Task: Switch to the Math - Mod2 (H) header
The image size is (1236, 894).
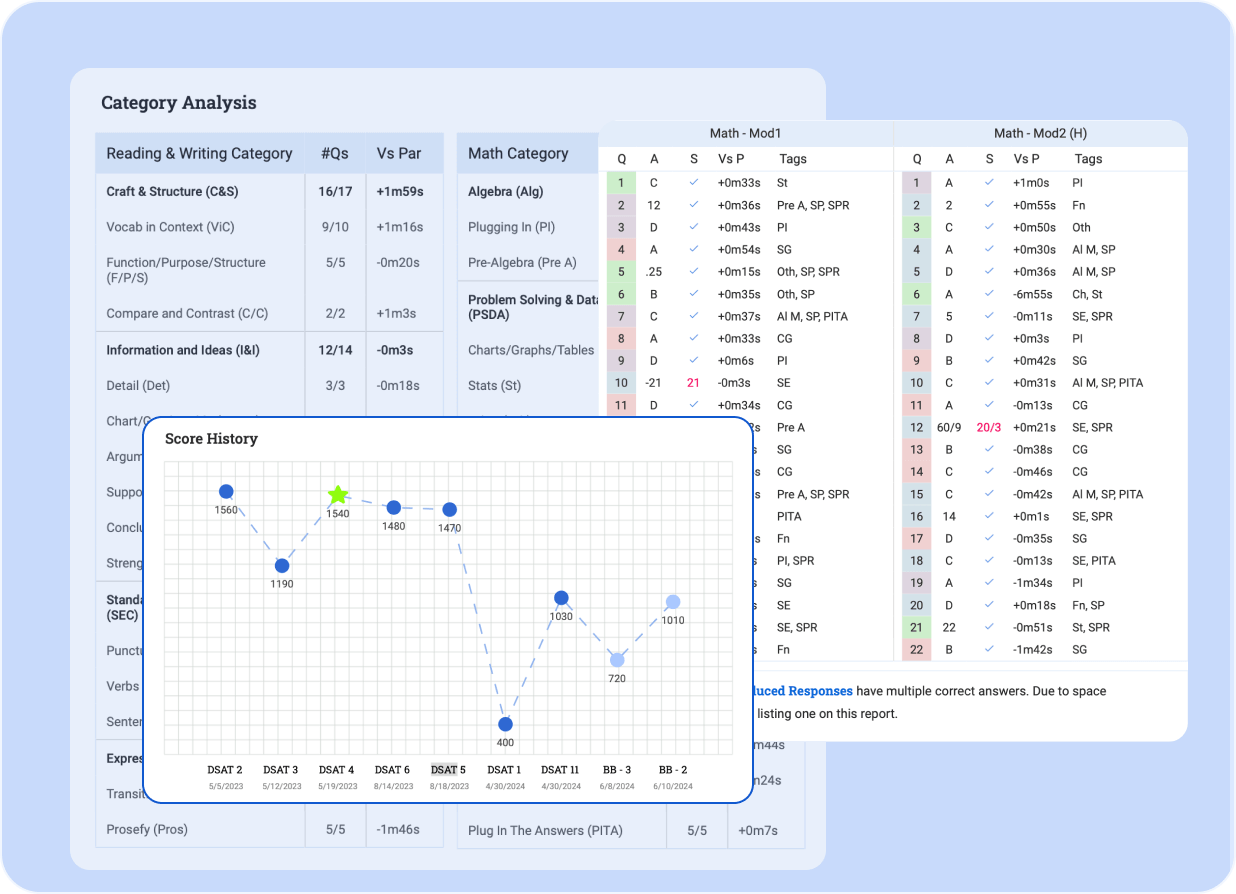Action: [x=1040, y=133]
